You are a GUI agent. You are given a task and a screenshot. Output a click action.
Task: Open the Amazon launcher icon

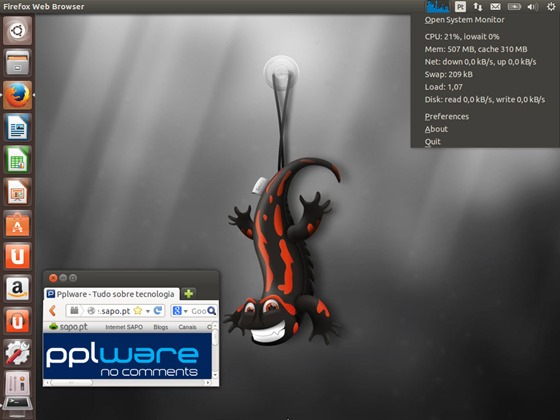17,289
